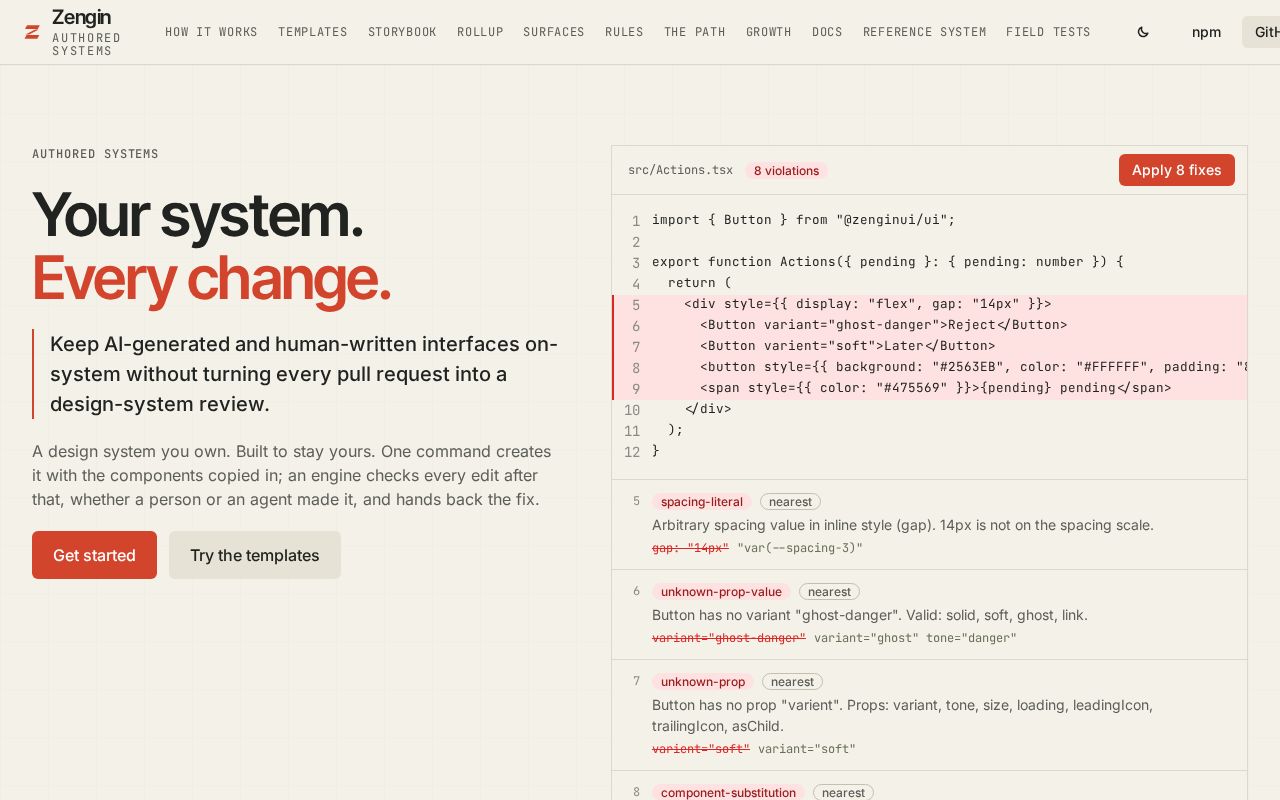Screen dimensions: 1280x800
Task: Click the Every change. headline
Action: click(211, 278)
